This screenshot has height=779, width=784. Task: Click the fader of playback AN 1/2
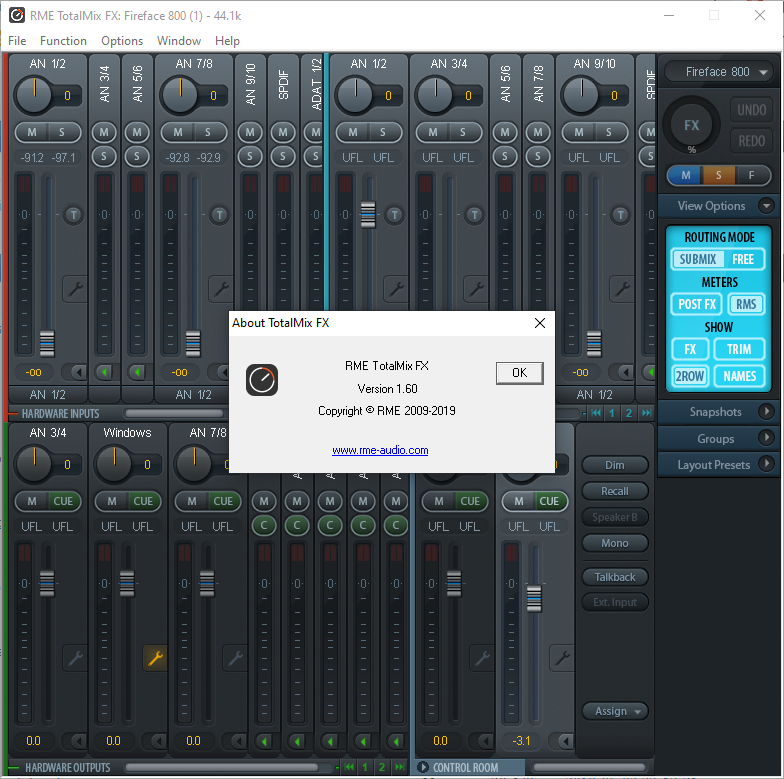(368, 215)
